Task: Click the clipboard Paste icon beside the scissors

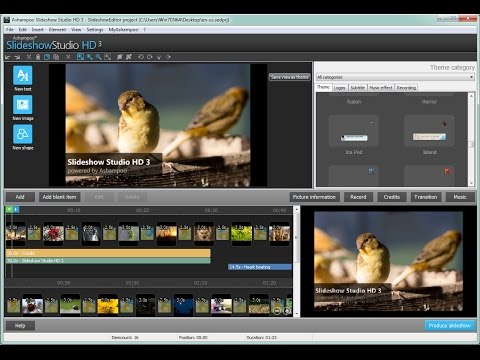Action: [x=38, y=57]
